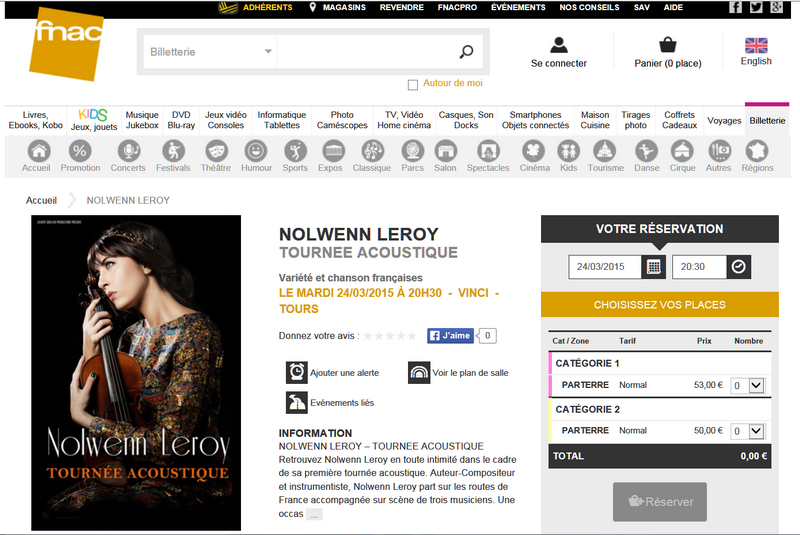Open the Kids icon in Billetterie bar
Viewport: 800px width, 535px height.
click(x=568, y=151)
